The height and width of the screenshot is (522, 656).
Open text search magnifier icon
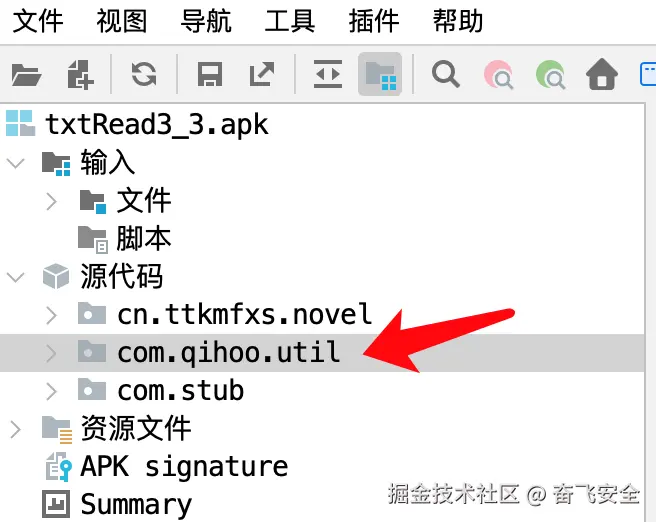446,74
